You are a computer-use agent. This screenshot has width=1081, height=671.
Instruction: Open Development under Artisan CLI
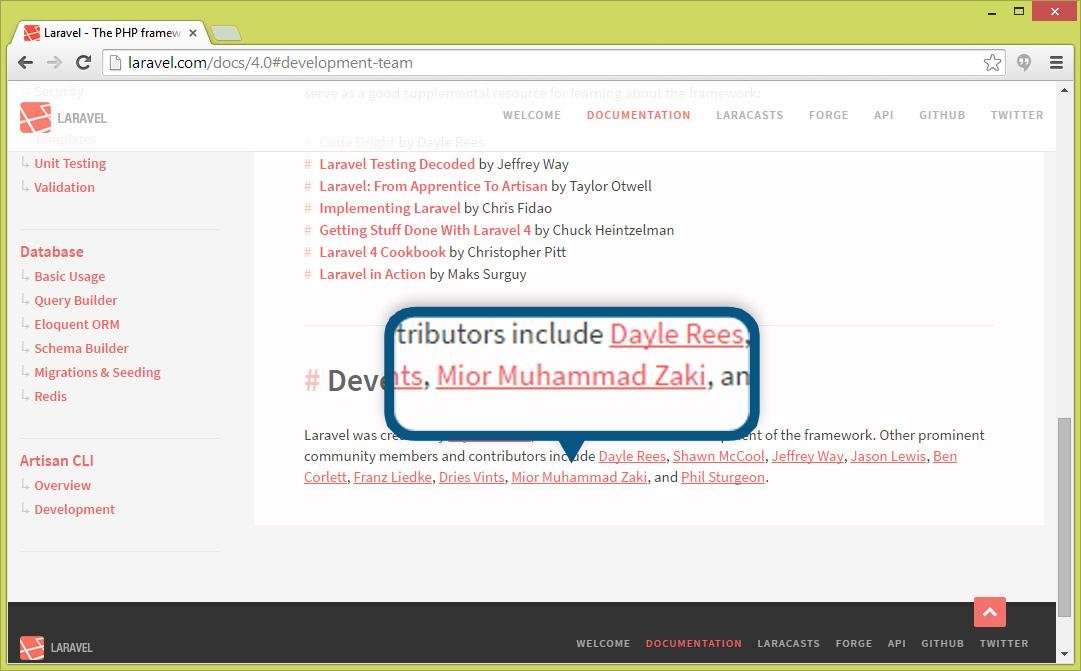(x=74, y=510)
